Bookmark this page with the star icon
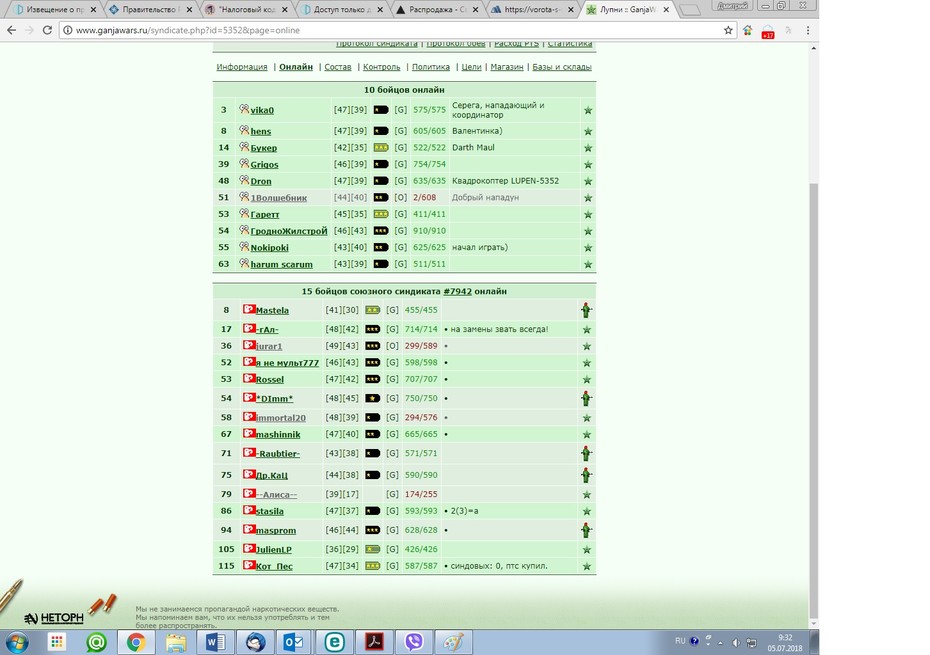The width and height of the screenshot is (930, 655). coord(728,30)
